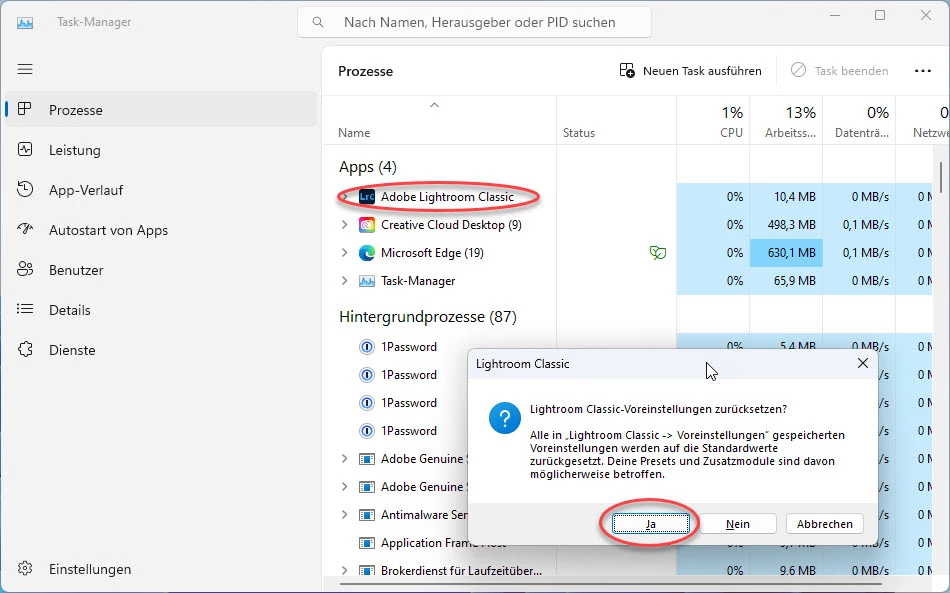Click the Einstellungen gear icon
This screenshot has height=593, width=950.
pyautogui.click(x=25, y=569)
